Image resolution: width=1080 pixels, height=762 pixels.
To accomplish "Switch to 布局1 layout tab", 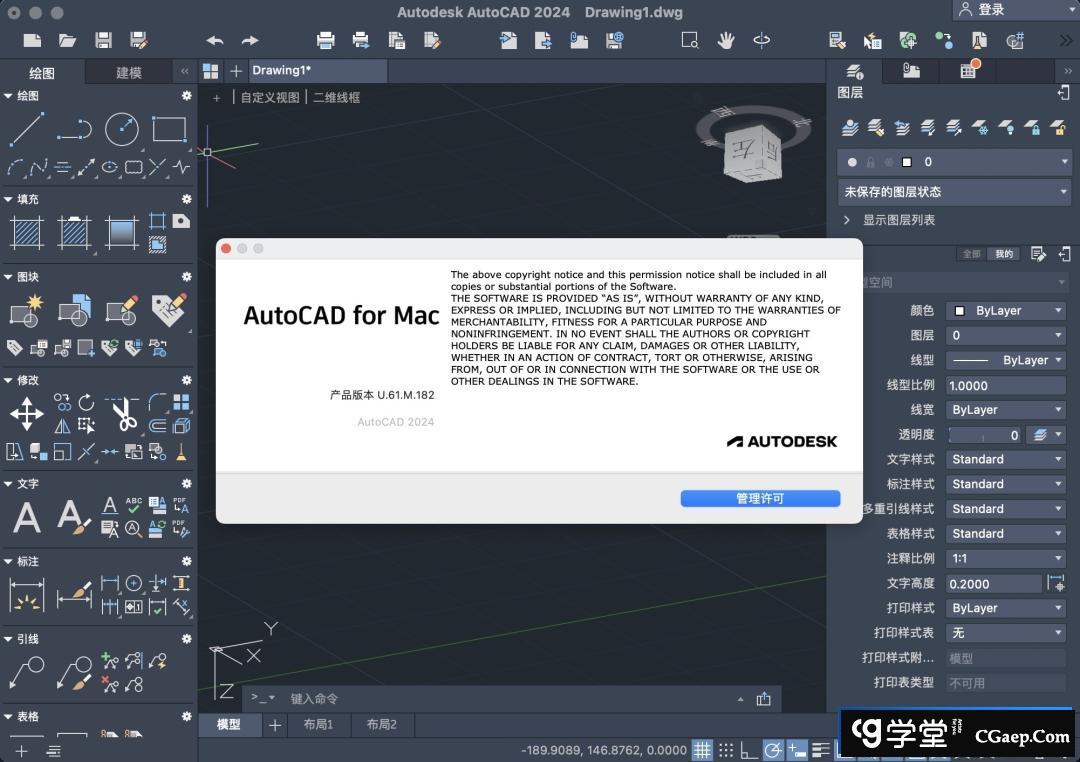I will coord(318,725).
